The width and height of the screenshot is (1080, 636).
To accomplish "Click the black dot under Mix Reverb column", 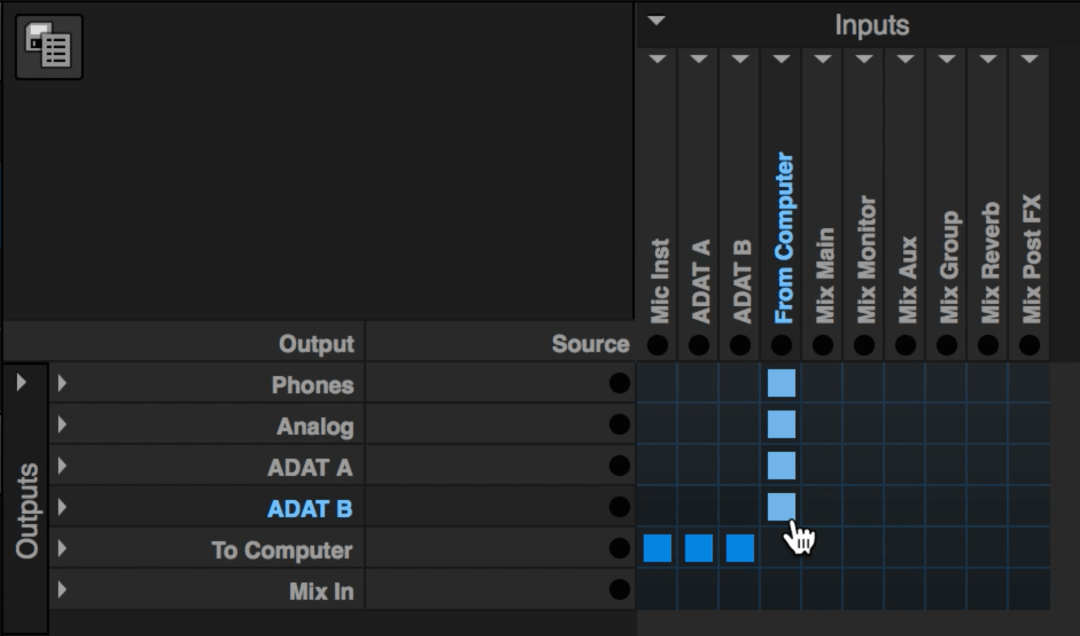I will point(988,345).
